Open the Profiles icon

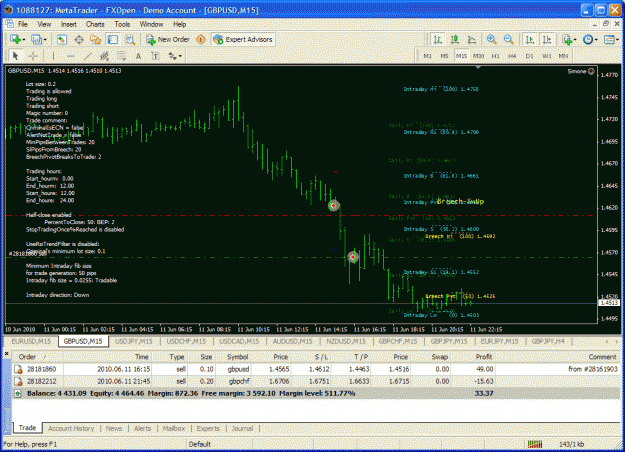pos(36,39)
